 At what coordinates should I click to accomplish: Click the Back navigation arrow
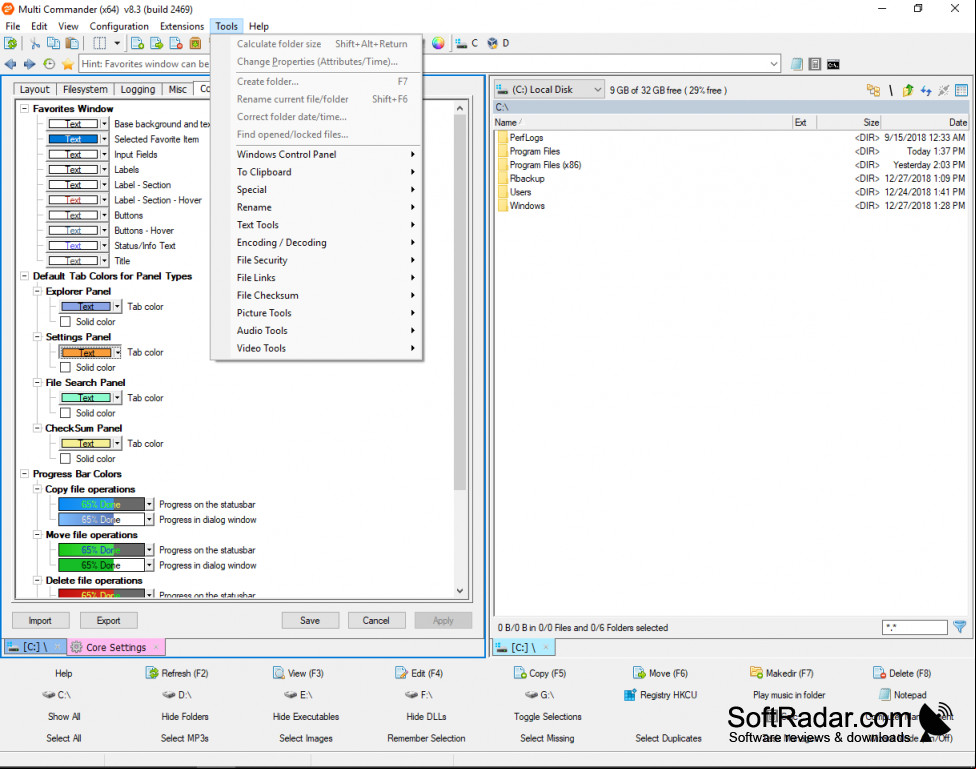11,64
